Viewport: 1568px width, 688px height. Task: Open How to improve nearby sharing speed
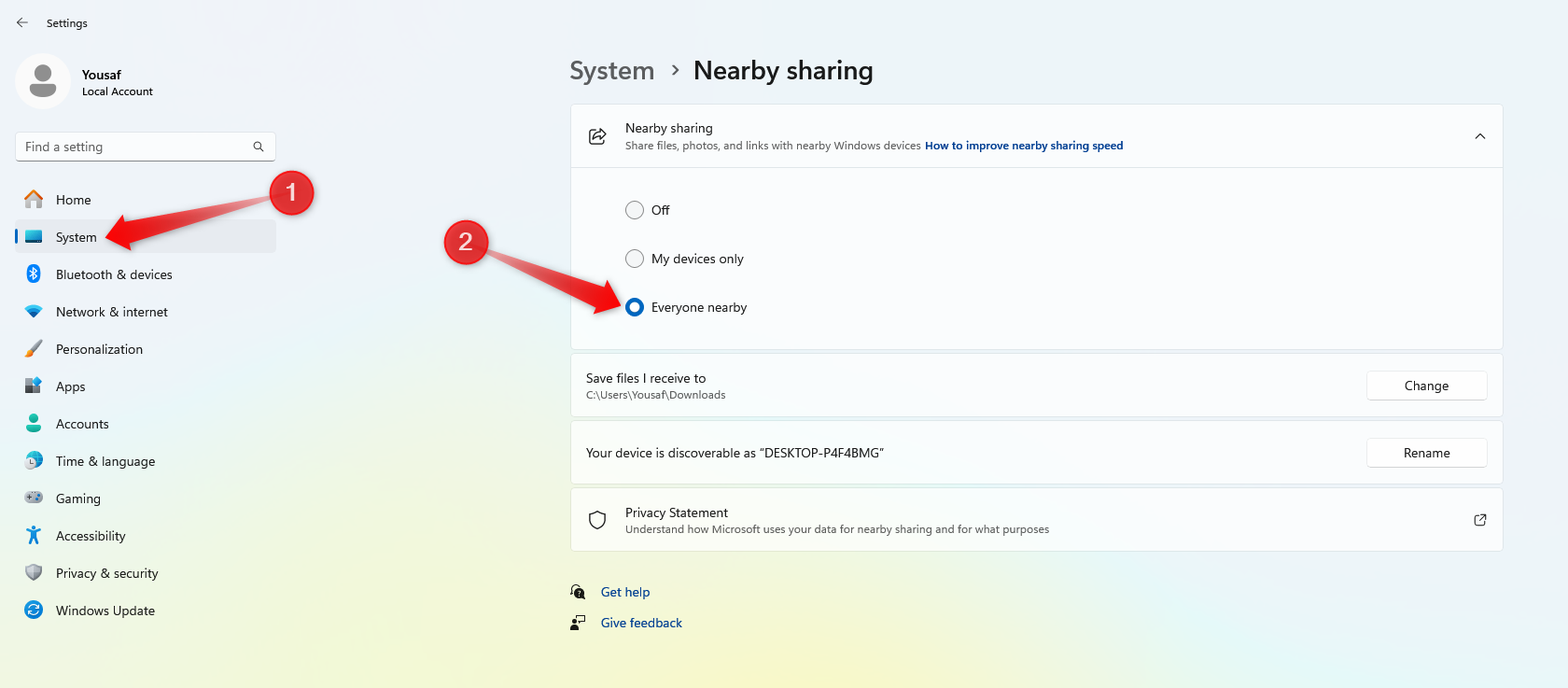pos(1024,146)
